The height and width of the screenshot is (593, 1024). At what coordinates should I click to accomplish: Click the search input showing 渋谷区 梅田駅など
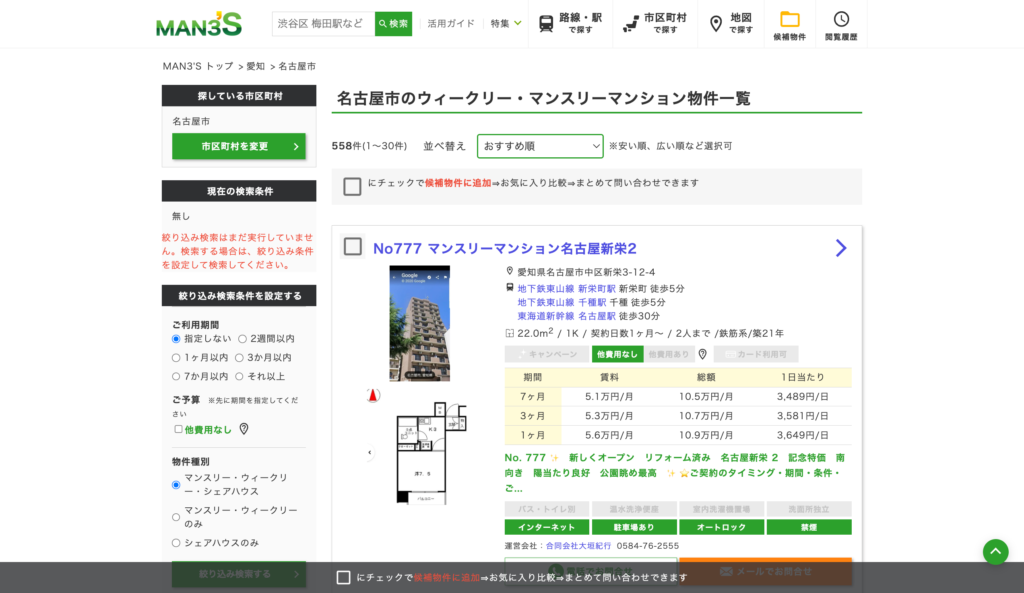point(320,22)
